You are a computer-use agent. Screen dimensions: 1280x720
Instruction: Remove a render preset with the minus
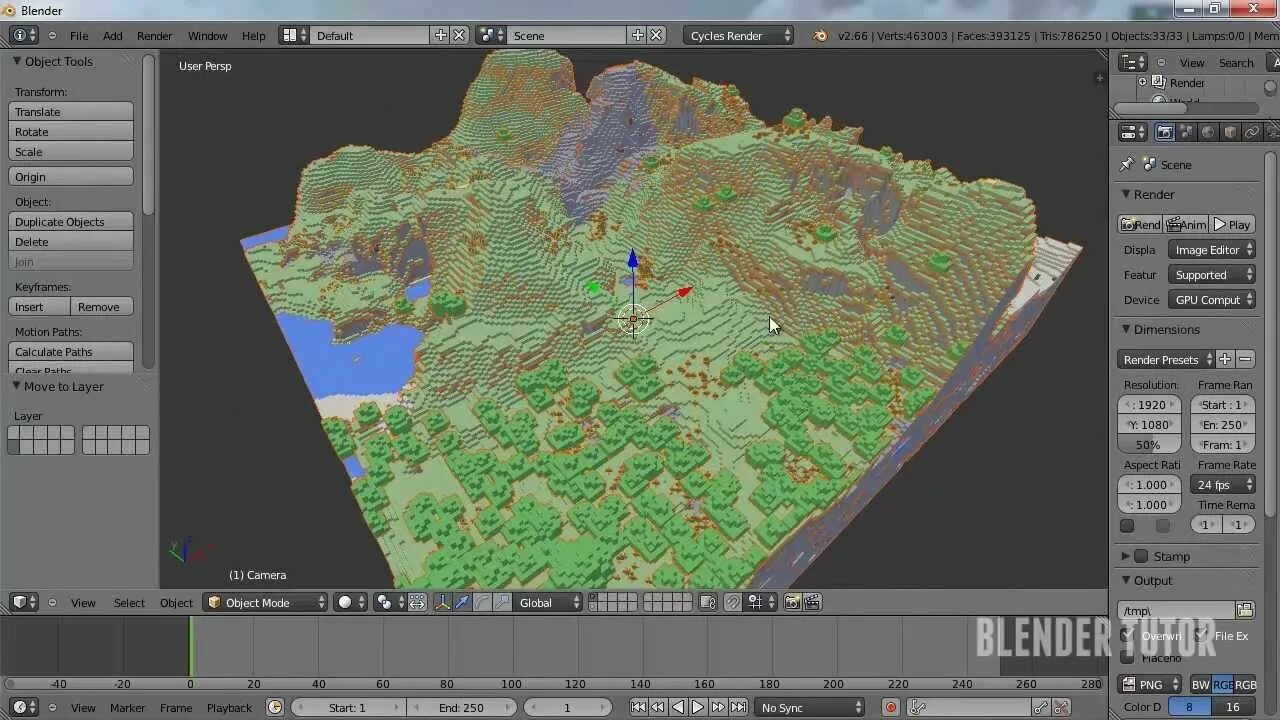[1245, 359]
